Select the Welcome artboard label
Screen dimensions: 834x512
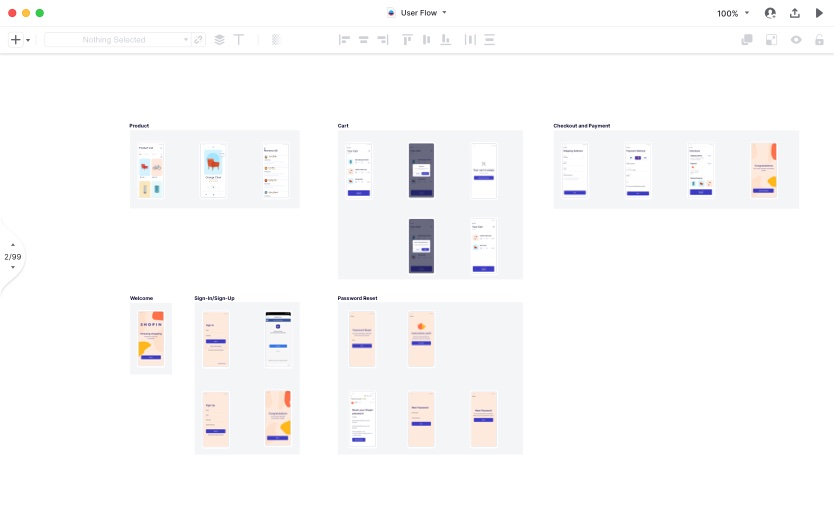pos(141,298)
